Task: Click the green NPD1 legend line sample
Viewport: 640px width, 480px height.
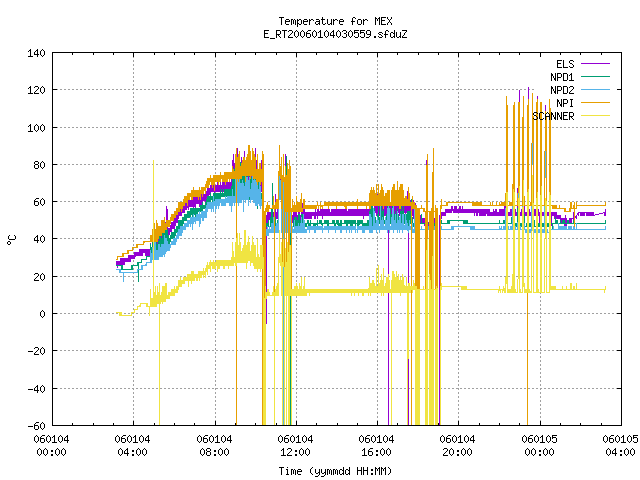Action: 596,76
